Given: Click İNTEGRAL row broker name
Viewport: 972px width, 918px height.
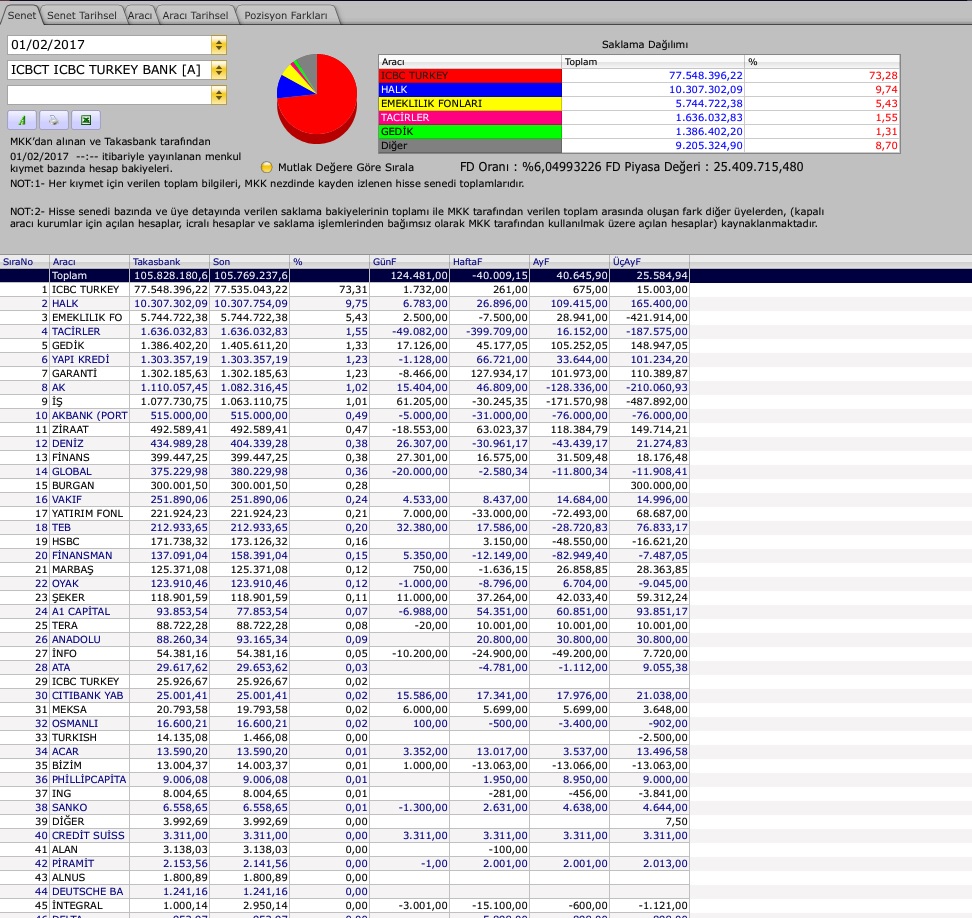Looking at the screenshot, I should [x=77, y=906].
